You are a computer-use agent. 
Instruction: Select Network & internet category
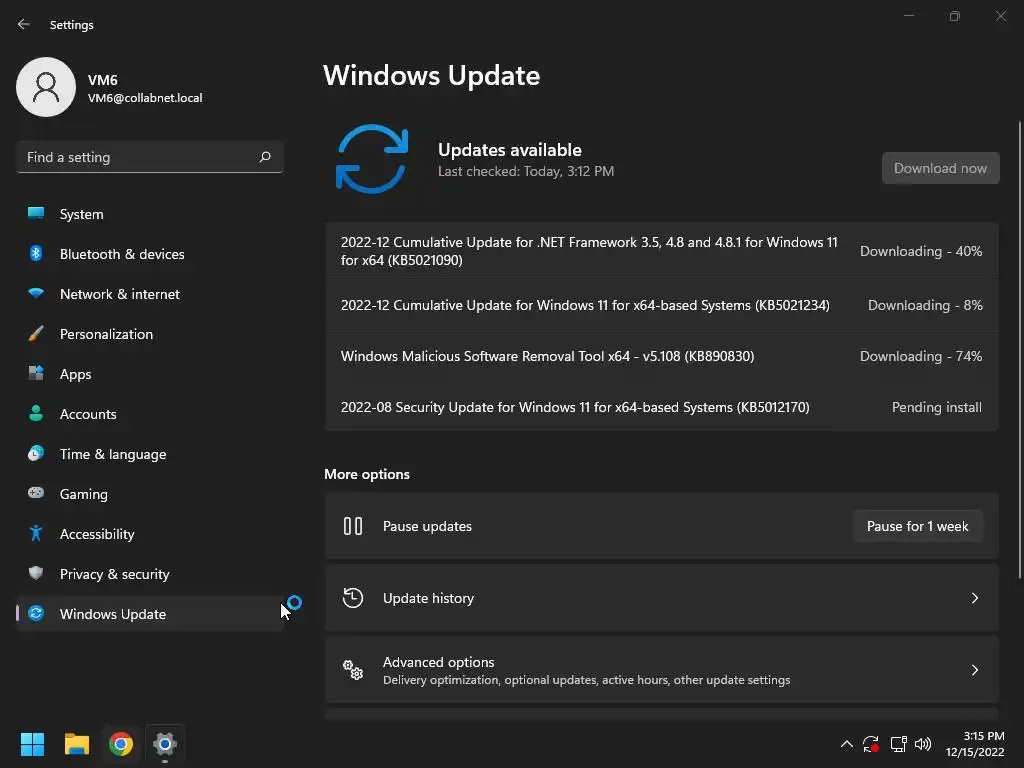150,293
